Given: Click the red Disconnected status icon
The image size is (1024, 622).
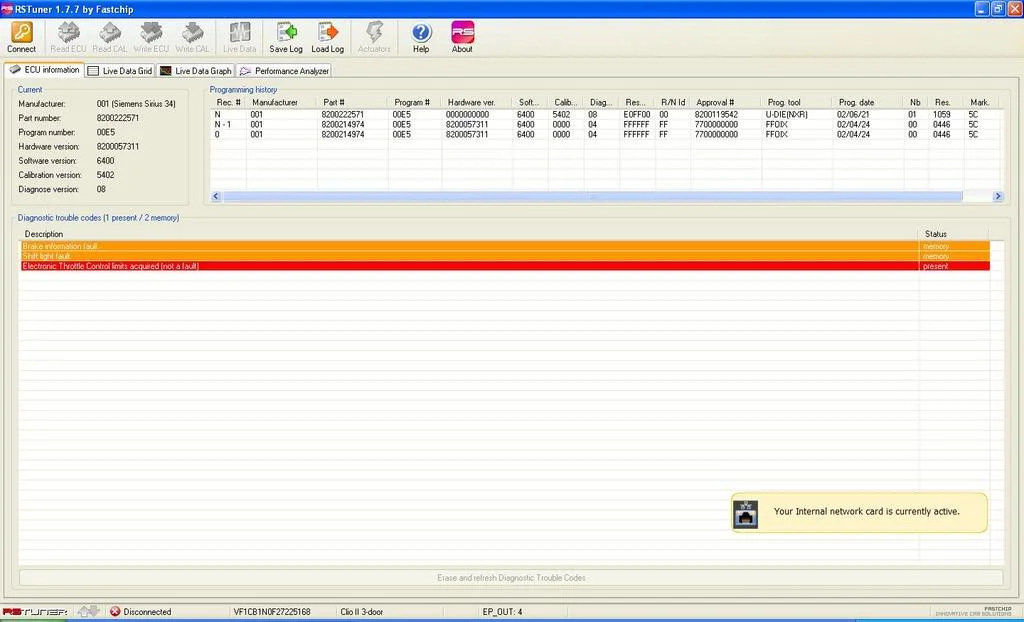Looking at the screenshot, I should 115,612.
